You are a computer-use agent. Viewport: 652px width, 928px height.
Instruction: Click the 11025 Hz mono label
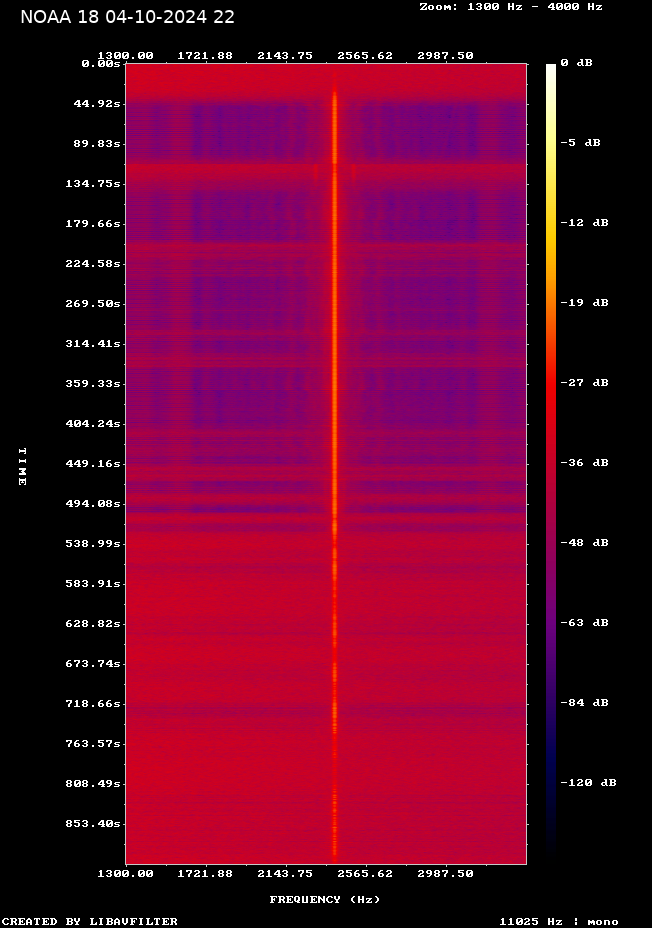(559, 921)
